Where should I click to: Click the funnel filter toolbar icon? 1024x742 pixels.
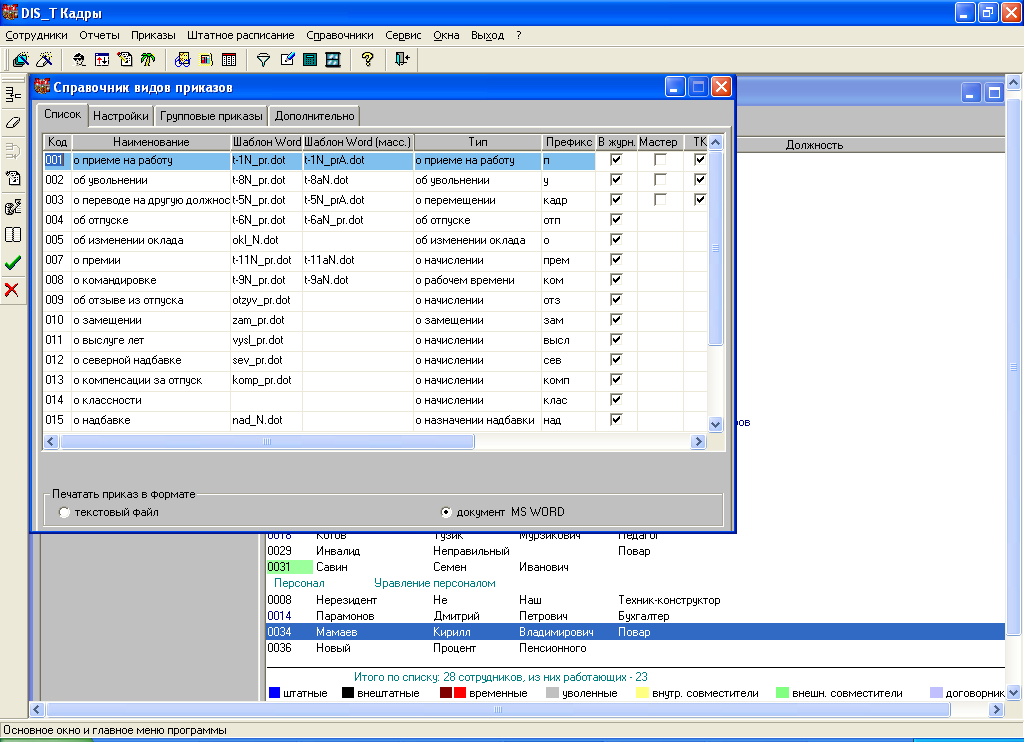click(x=264, y=60)
